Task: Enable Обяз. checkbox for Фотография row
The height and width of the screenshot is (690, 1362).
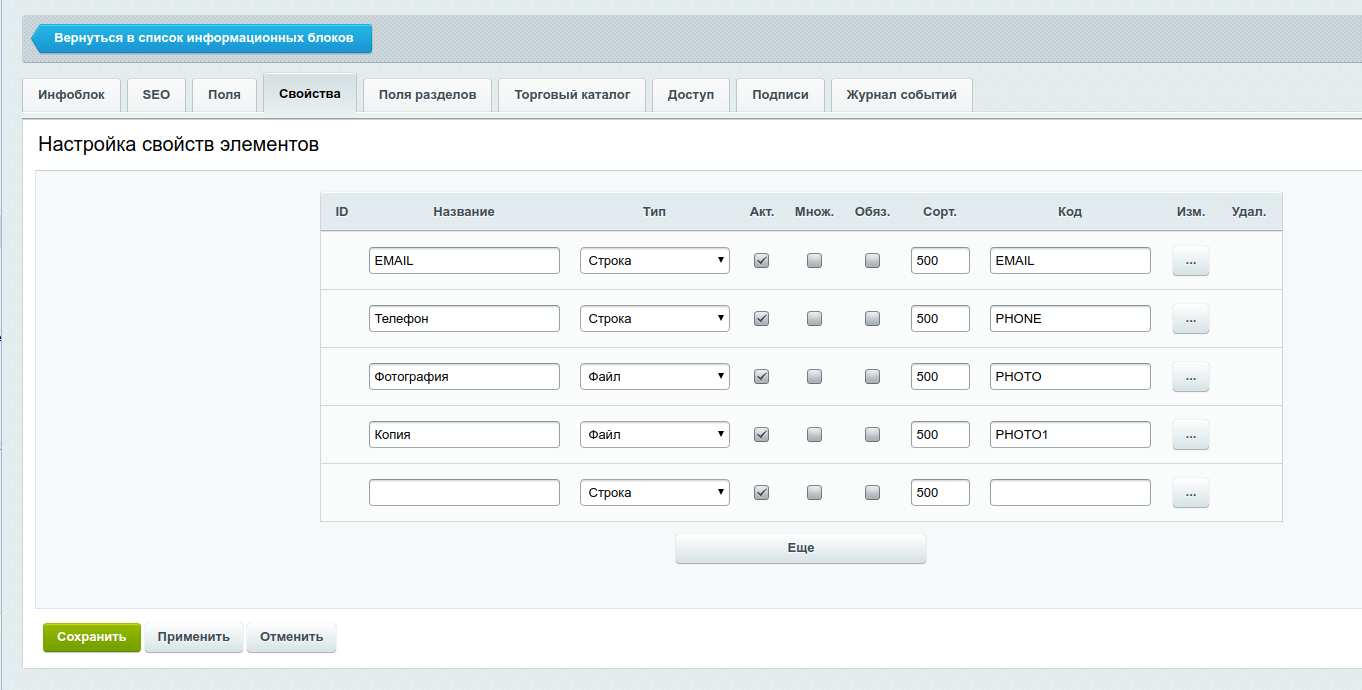Action: pyautogui.click(x=873, y=377)
